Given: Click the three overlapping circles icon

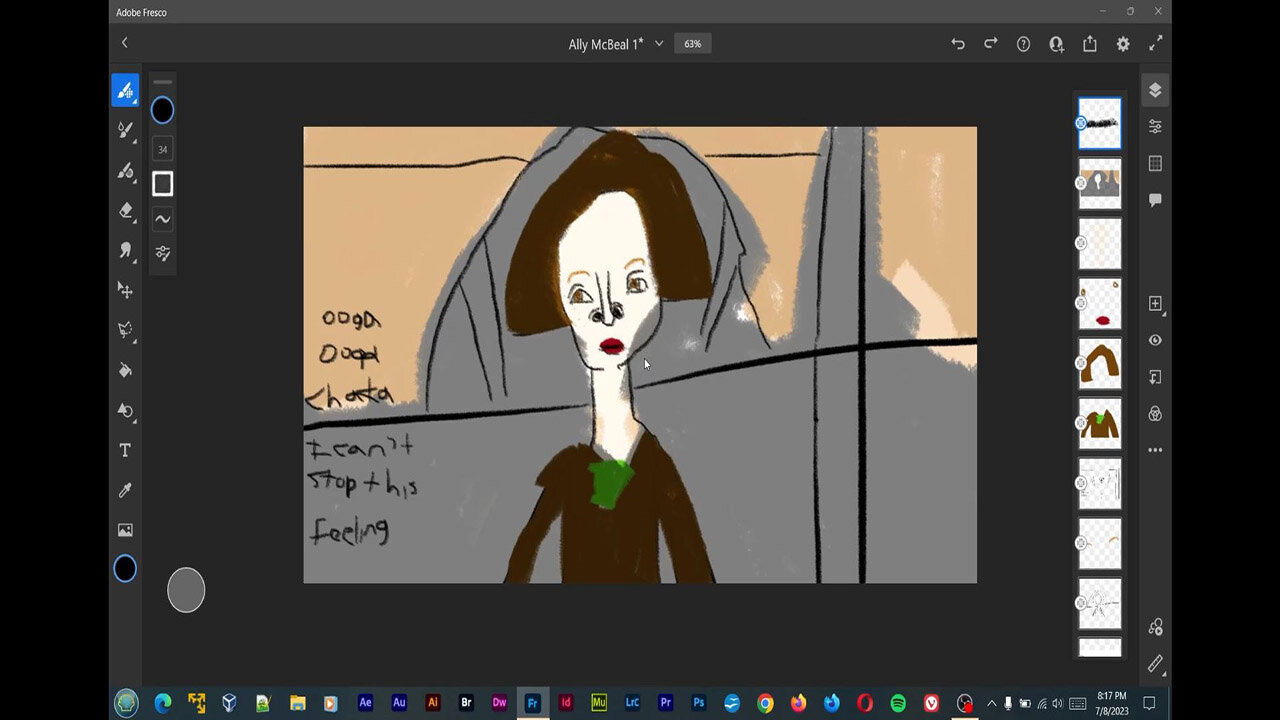Looking at the screenshot, I should (x=1155, y=413).
